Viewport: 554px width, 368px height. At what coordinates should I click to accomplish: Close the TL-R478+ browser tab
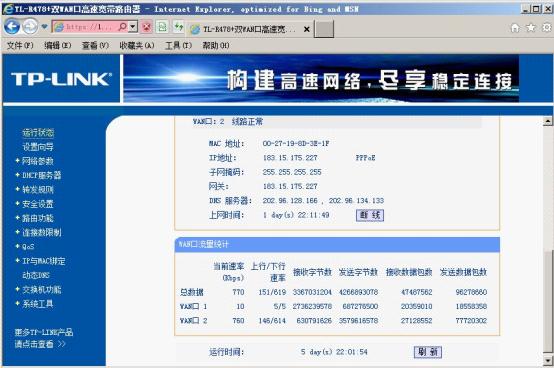pyautogui.click(x=307, y=29)
